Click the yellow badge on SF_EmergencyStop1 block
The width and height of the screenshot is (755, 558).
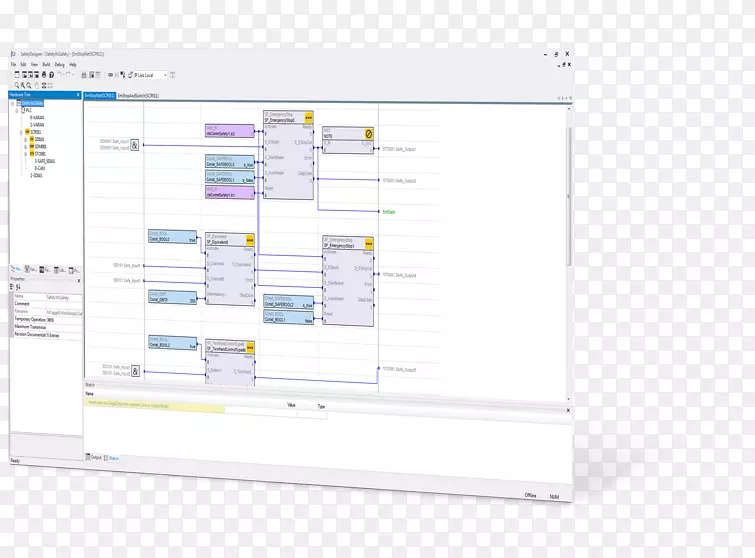(367, 241)
